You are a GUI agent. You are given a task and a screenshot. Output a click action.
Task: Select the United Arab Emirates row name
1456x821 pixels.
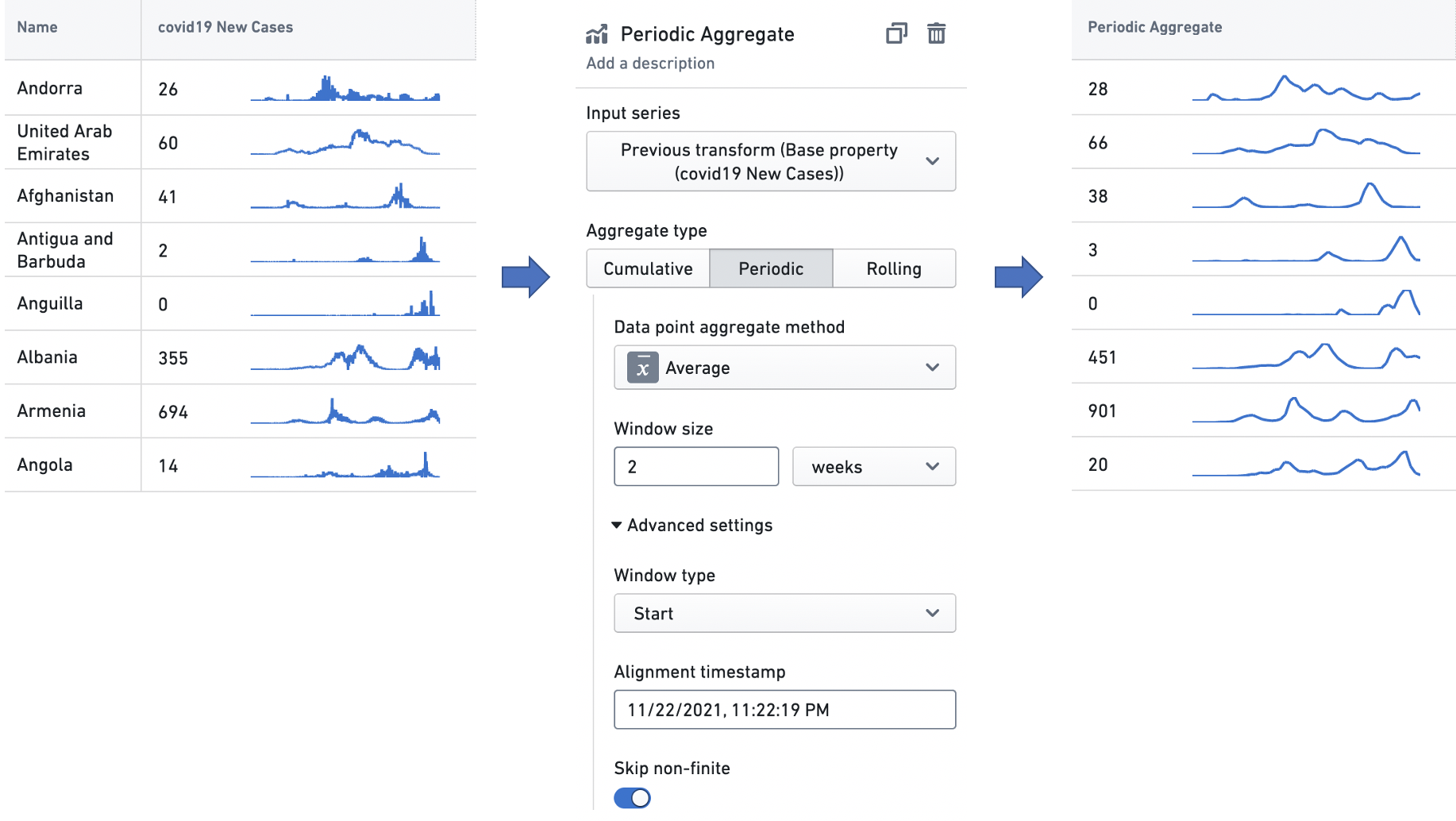64,142
